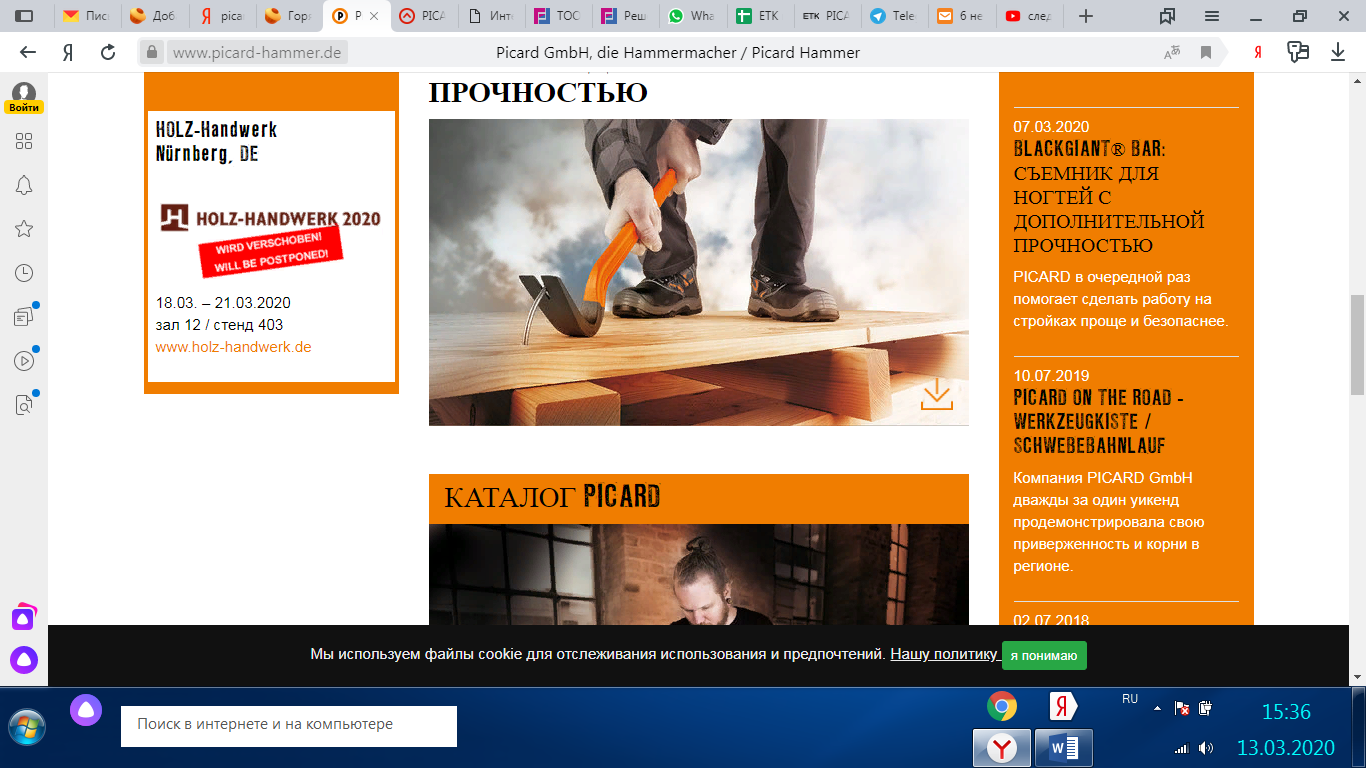
Task: Switch to the YouTube след tab
Action: (x=1031, y=16)
